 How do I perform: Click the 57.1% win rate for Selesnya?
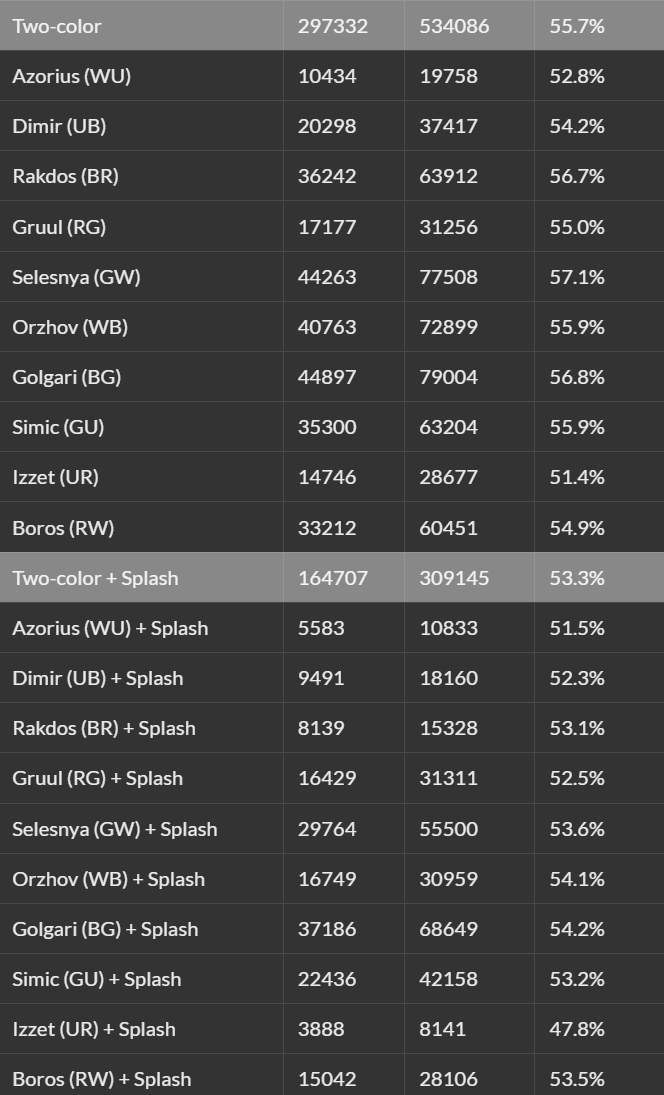click(x=577, y=277)
